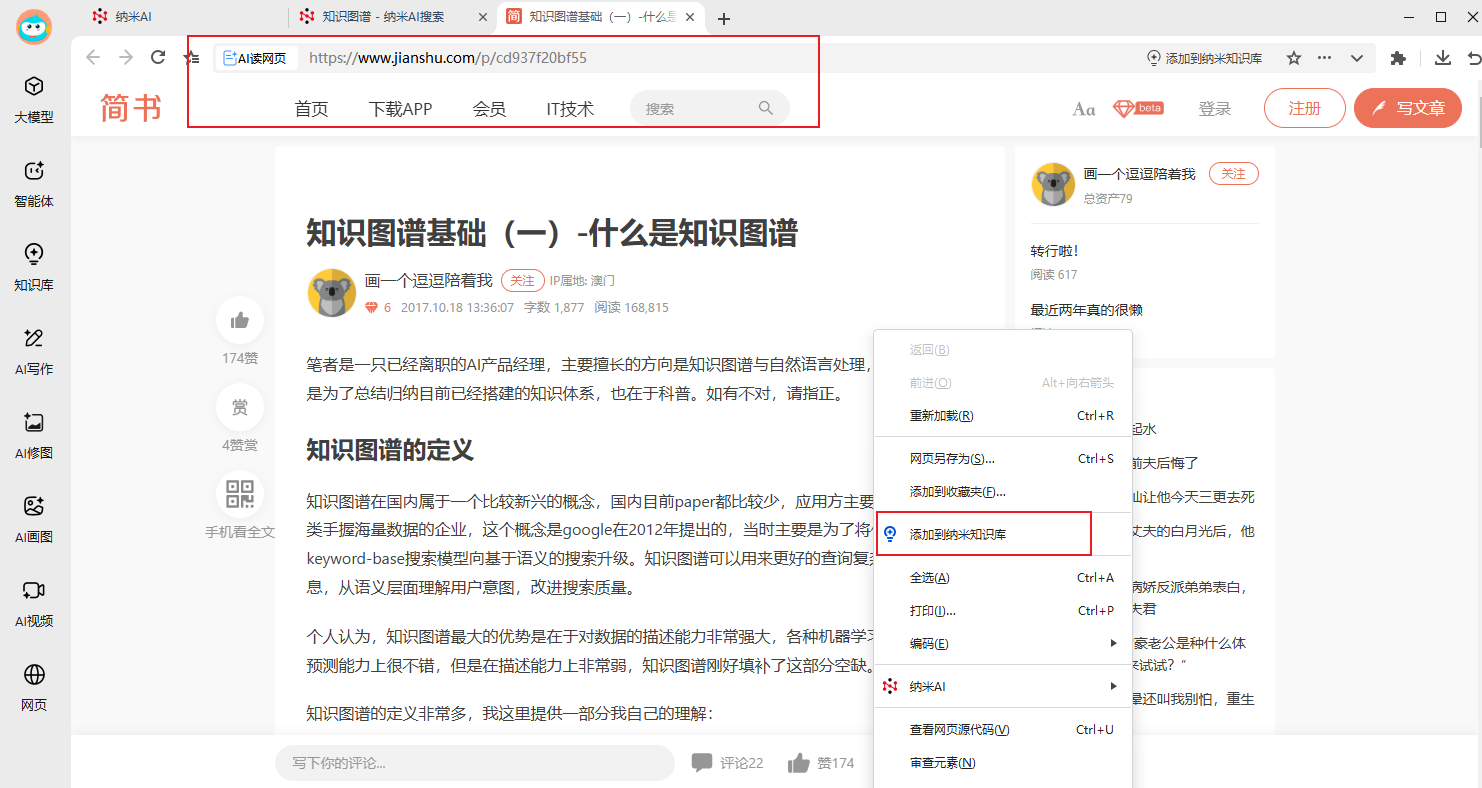Viewport: 1482px width, 788px height.
Task: Reload the page with the refresh icon
Action: 158,58
